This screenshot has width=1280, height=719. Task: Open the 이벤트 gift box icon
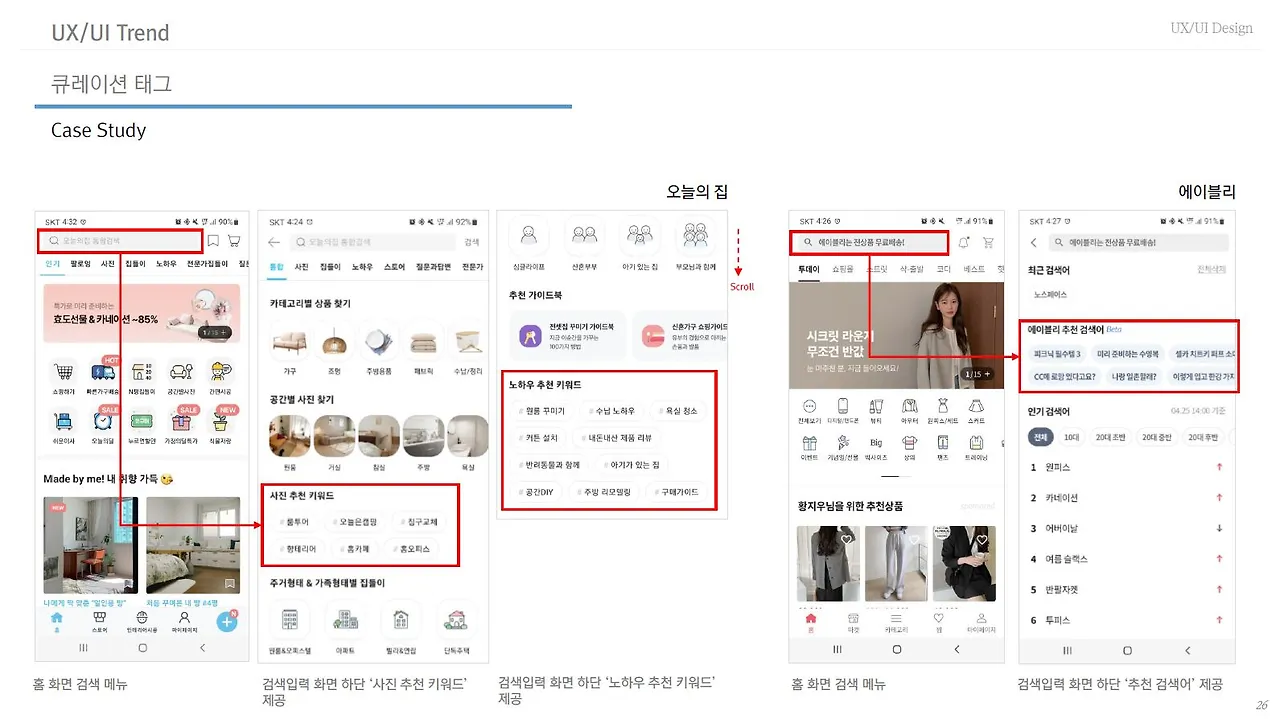point(809,442)
